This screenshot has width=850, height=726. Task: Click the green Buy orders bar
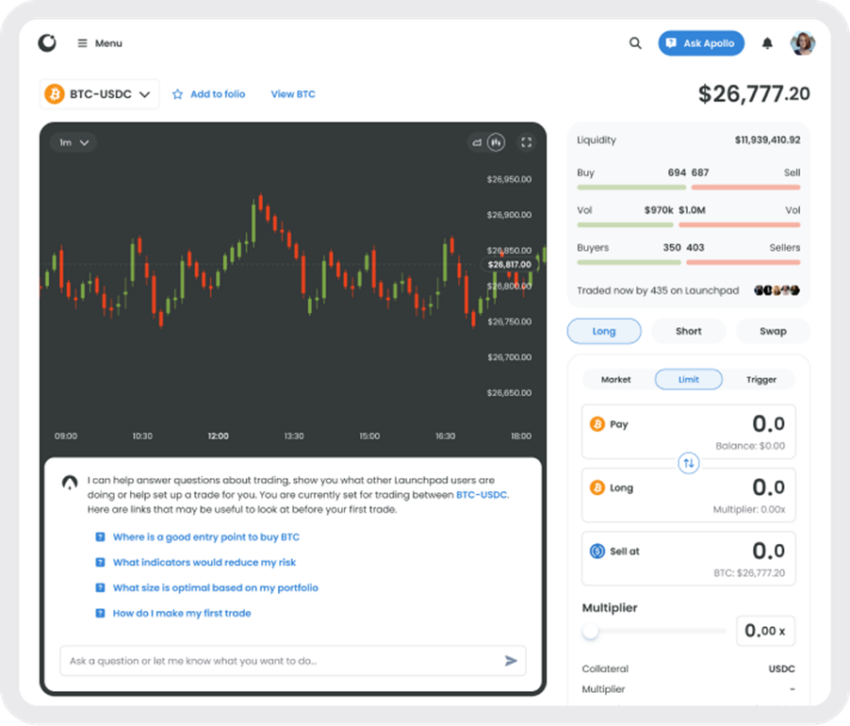click(632, 188)
